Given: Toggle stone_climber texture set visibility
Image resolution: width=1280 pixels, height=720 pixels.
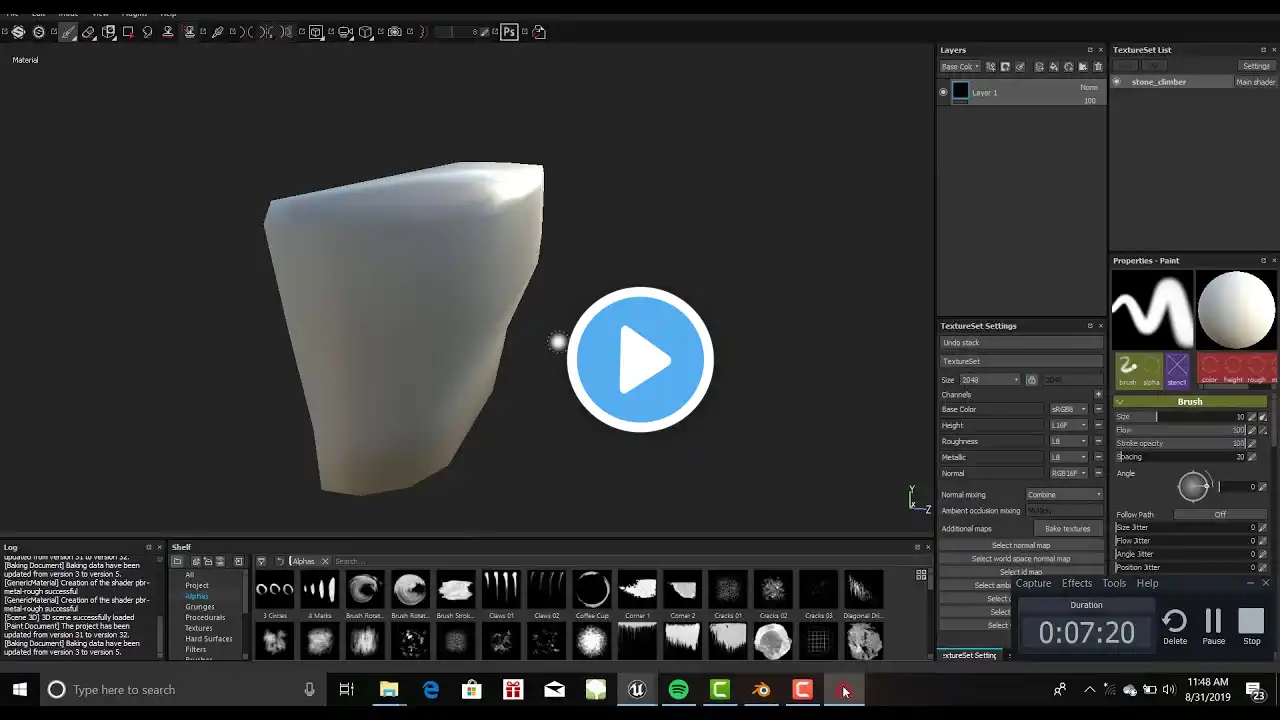Looking at the screenshot, I should 1117,82.
